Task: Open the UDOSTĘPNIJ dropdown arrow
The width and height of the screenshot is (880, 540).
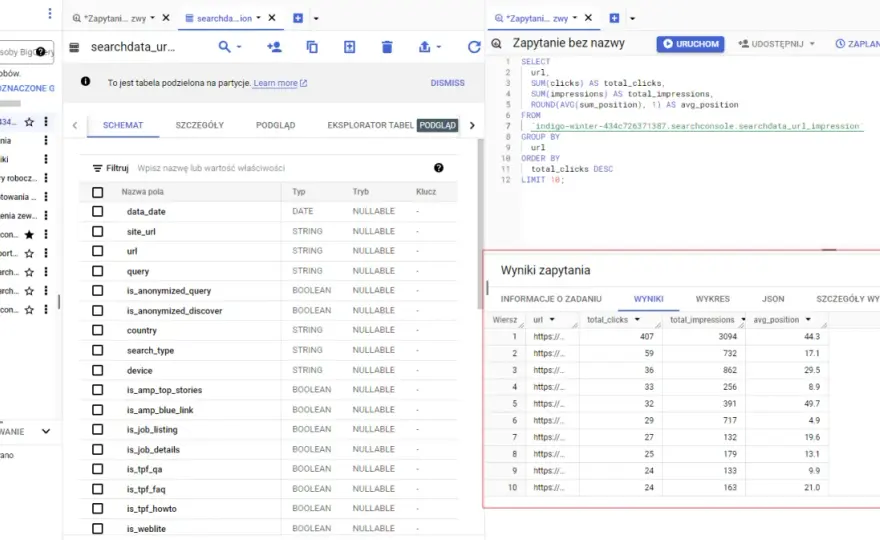Action: tap(812, 44)
